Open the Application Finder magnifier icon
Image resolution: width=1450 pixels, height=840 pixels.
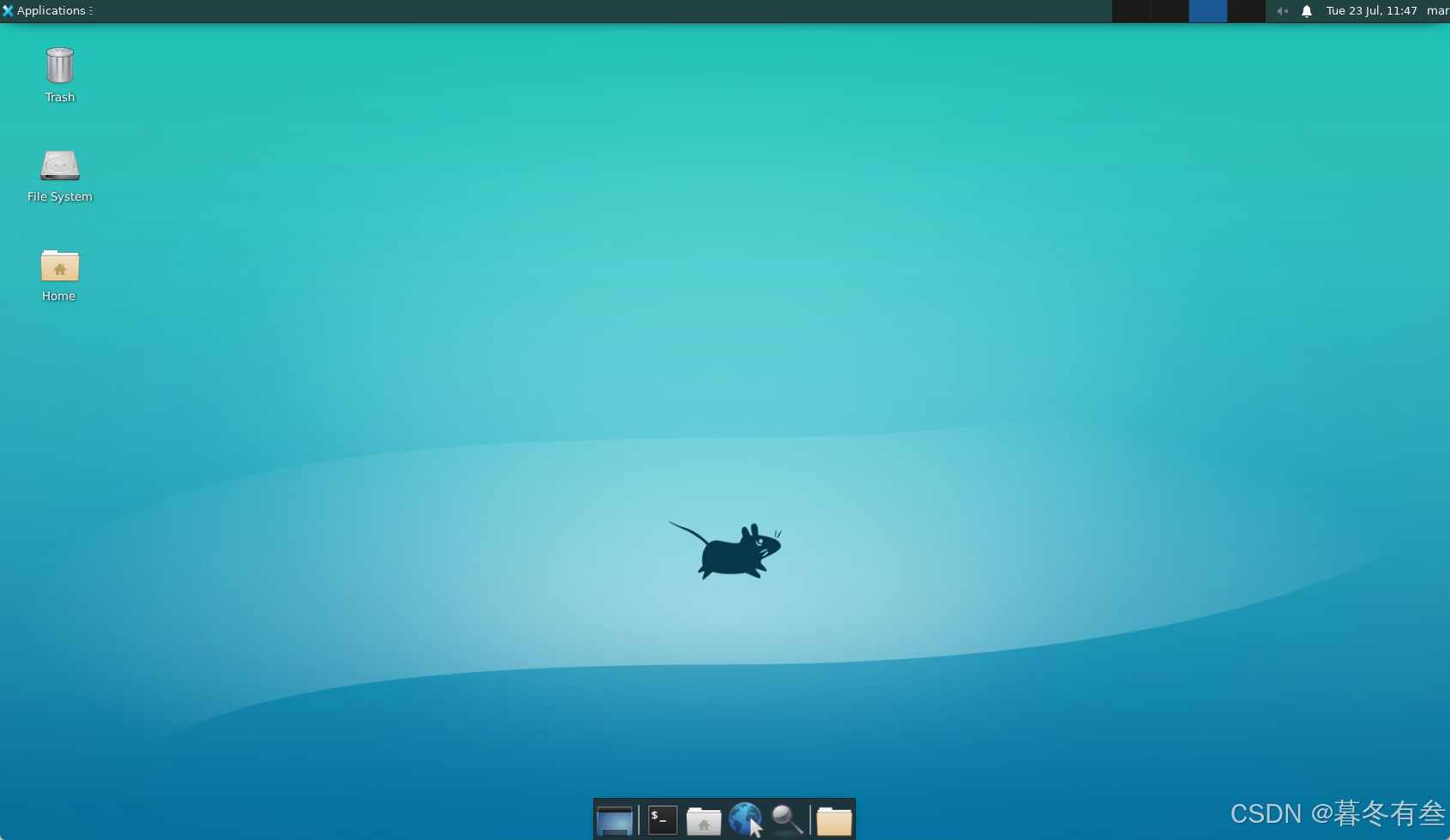pos(787,820)
